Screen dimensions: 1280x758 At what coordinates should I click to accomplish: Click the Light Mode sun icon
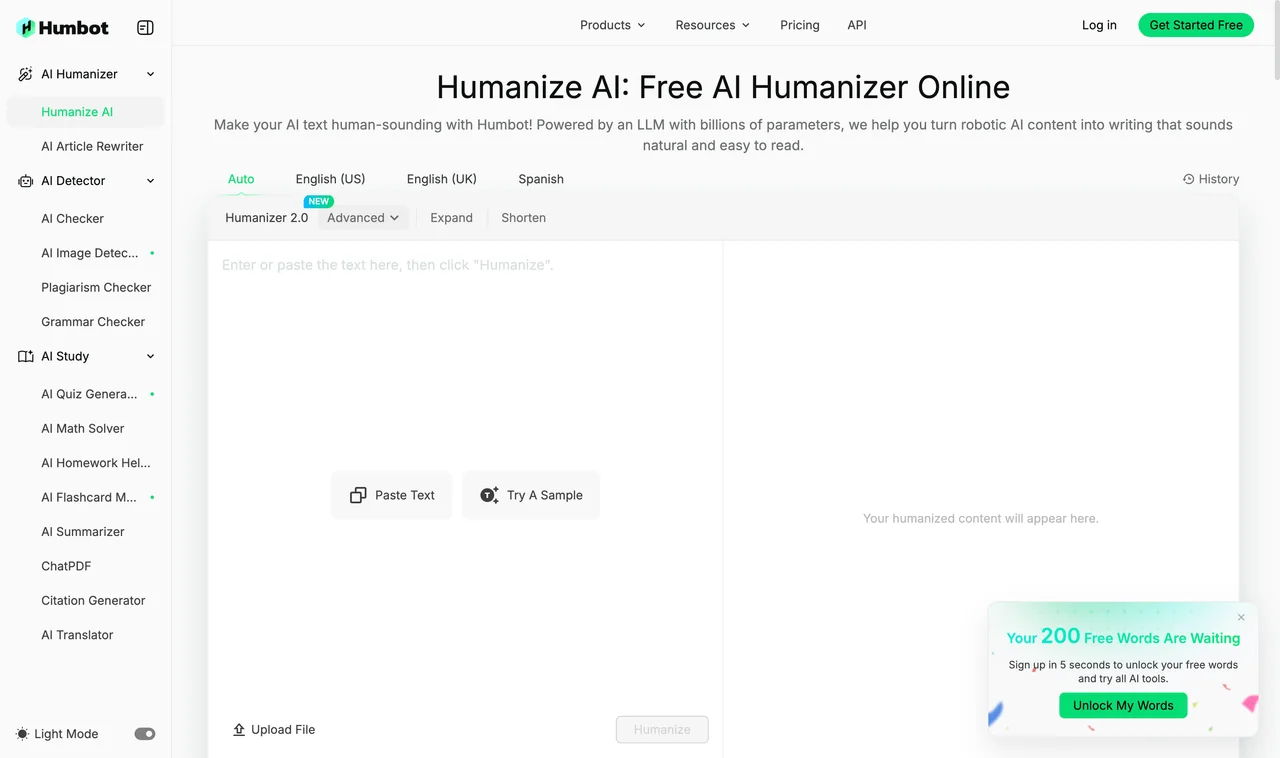(x=23, y=734)
